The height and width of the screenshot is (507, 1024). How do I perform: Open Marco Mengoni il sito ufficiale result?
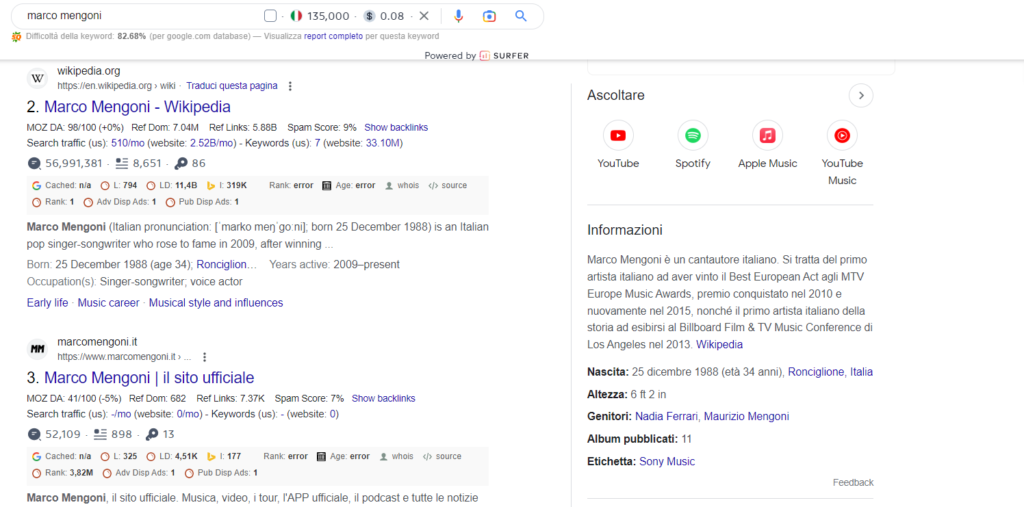149,378
